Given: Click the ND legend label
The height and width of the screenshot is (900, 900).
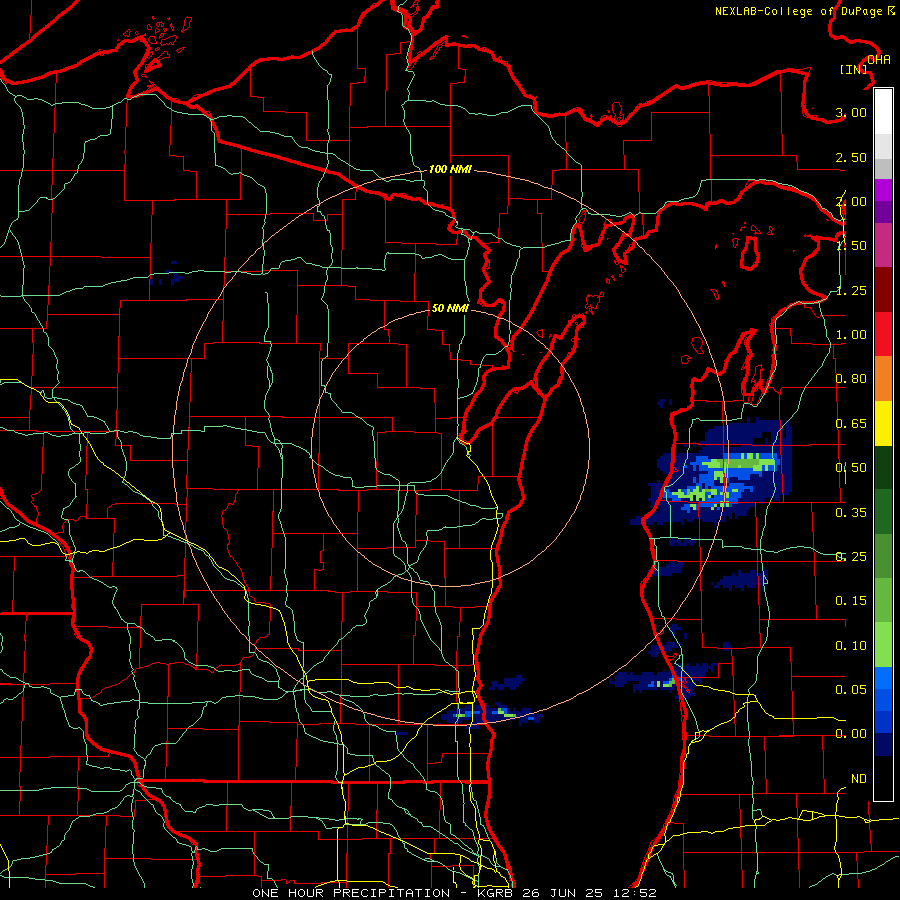Looking at the screenshot, I should coord(859,779).
